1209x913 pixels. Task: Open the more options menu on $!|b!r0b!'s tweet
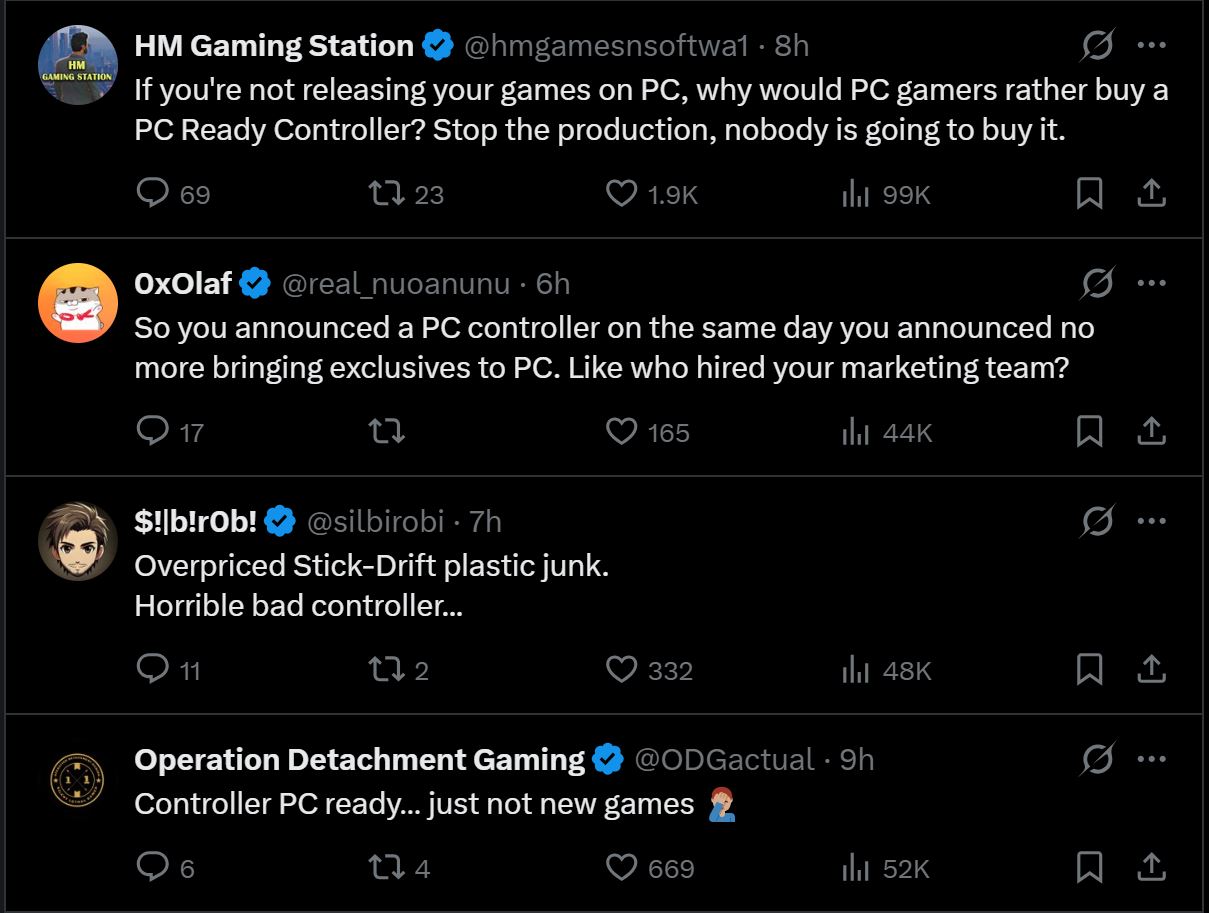tap(1151, 521)
